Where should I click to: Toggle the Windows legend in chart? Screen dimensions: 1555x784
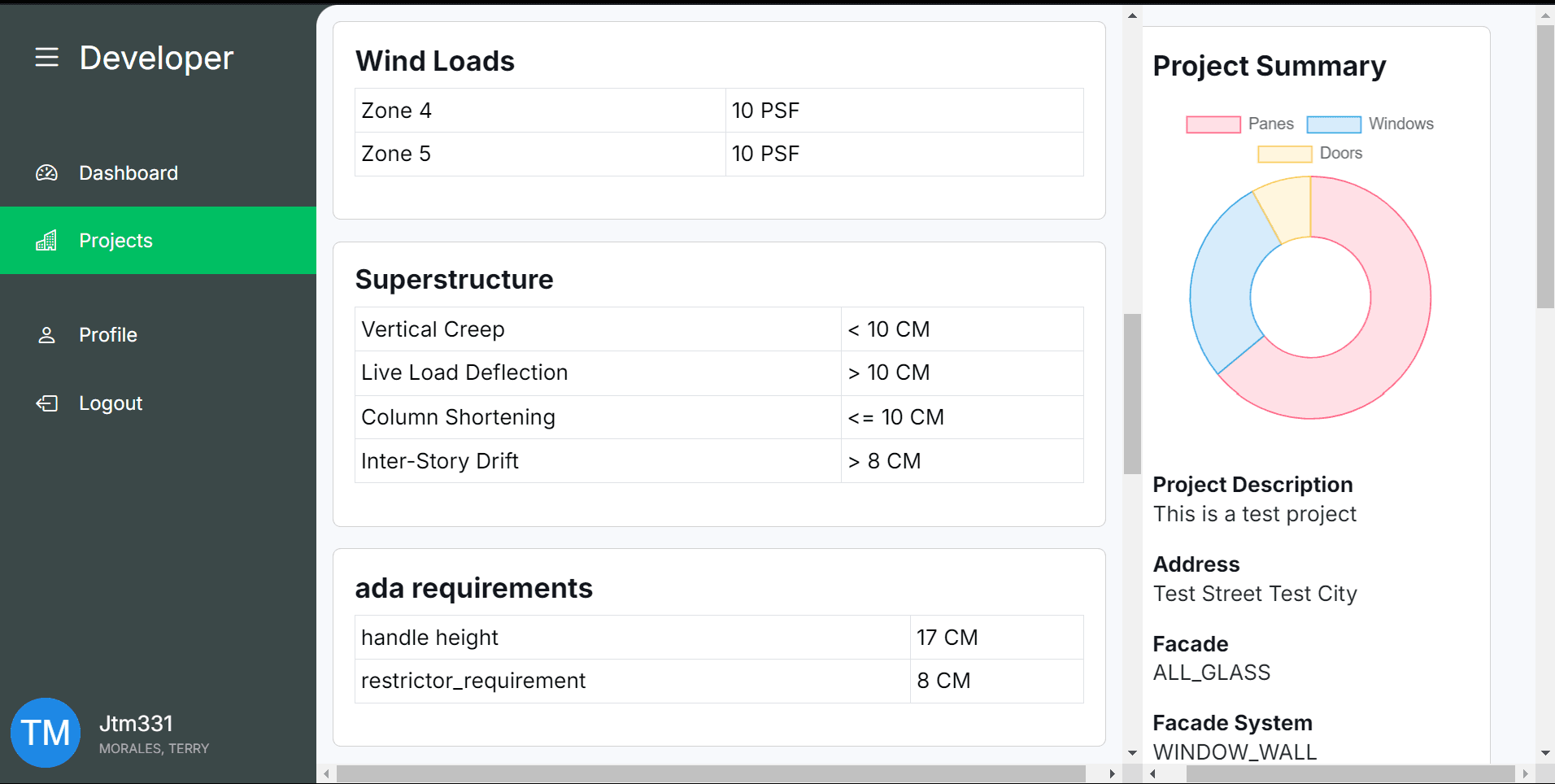[x=1370, y=124]
